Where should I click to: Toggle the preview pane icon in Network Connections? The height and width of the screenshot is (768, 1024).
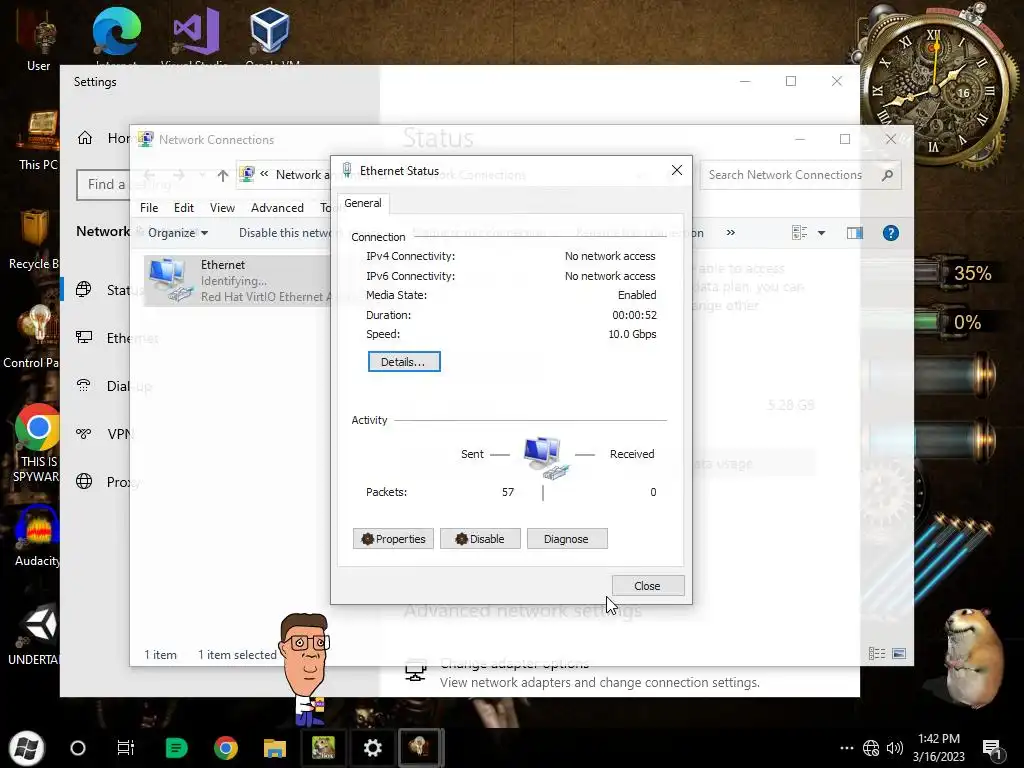click(x=855, y=233)
